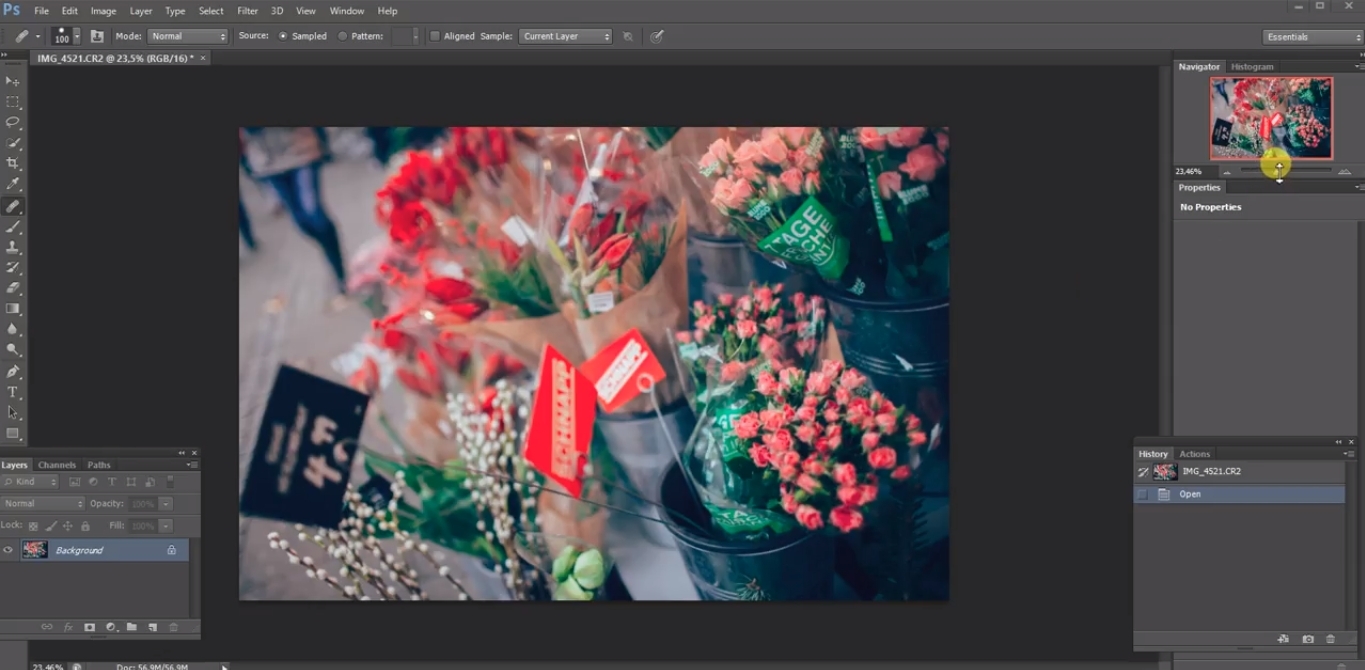Select the Rectangle shape tool
Viewport: 1365px width, 670px height.
(x=13, y=433)
